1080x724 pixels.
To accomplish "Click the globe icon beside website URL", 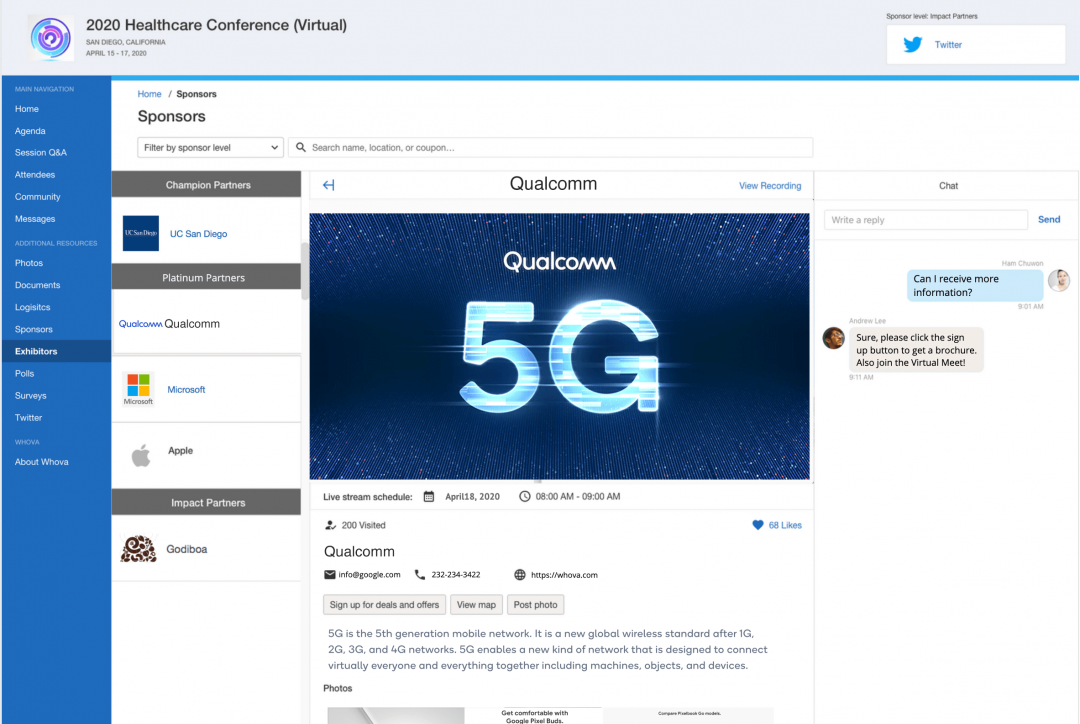I will [520, 575].
